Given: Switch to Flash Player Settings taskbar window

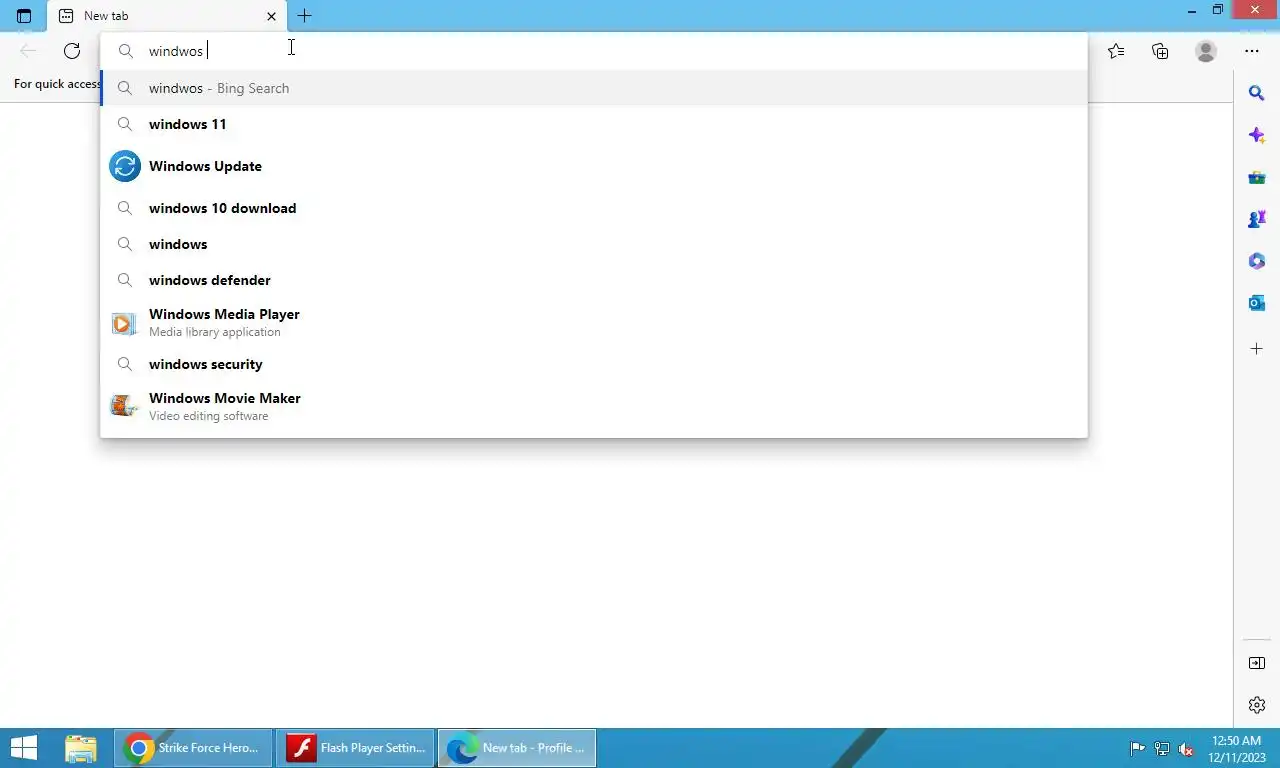Looking at the screenshot, I should click(355, 748).
